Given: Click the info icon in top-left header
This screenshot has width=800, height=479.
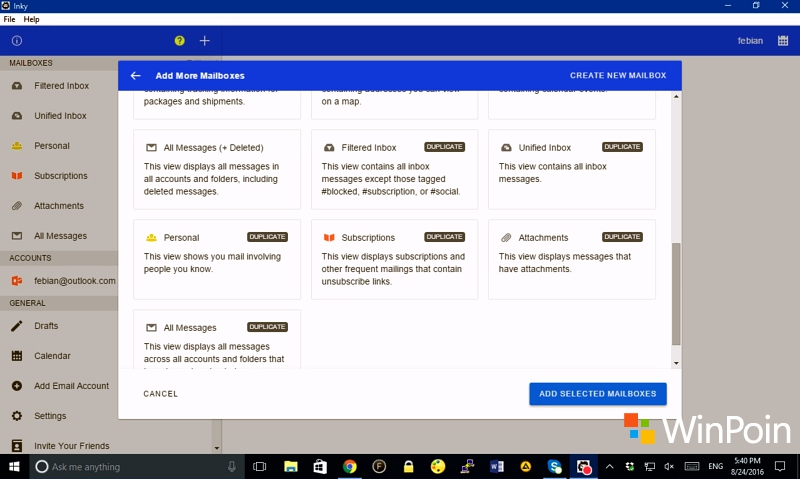Looking at the screenshot, I should point(16,41).
